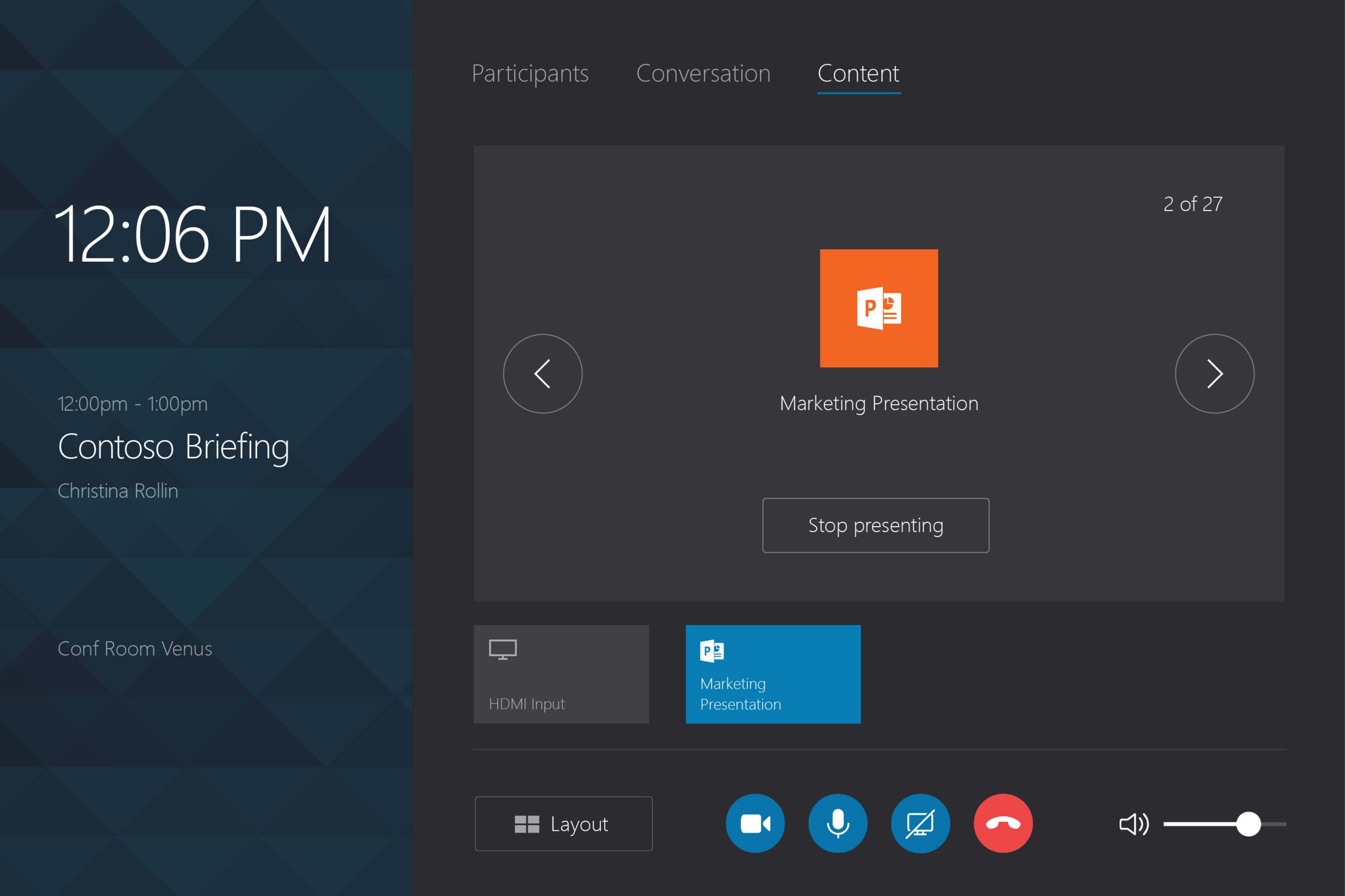Go to the previous slide arrow
Image resolution: width=1346 pixels, height=896 pixels.
click(x=543, y=374)
